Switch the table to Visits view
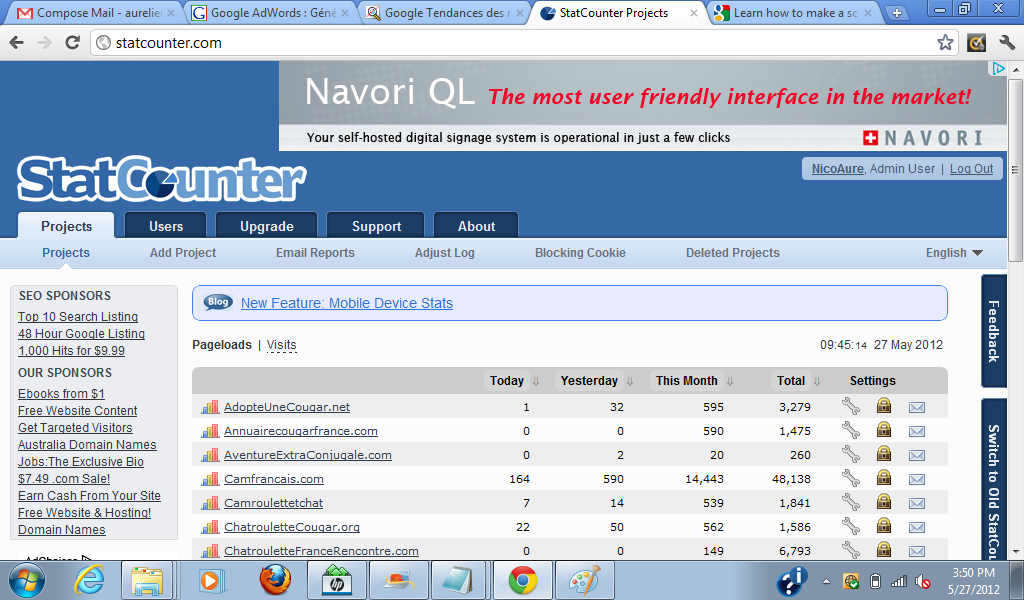 pyautogui.click(x=281, y=345)
